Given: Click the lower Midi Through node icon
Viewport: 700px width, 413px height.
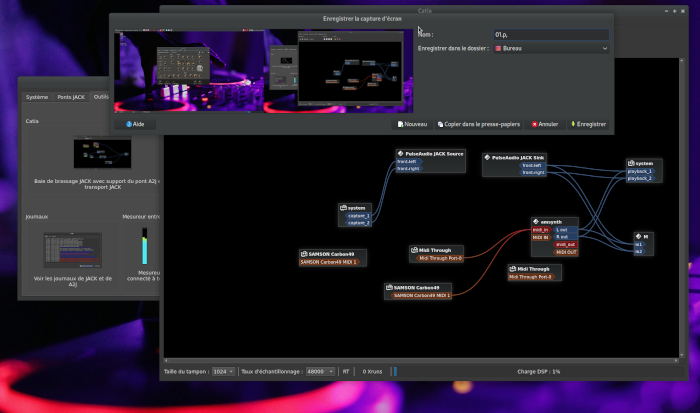Looking at the screenshot, I should coord(513,269).
